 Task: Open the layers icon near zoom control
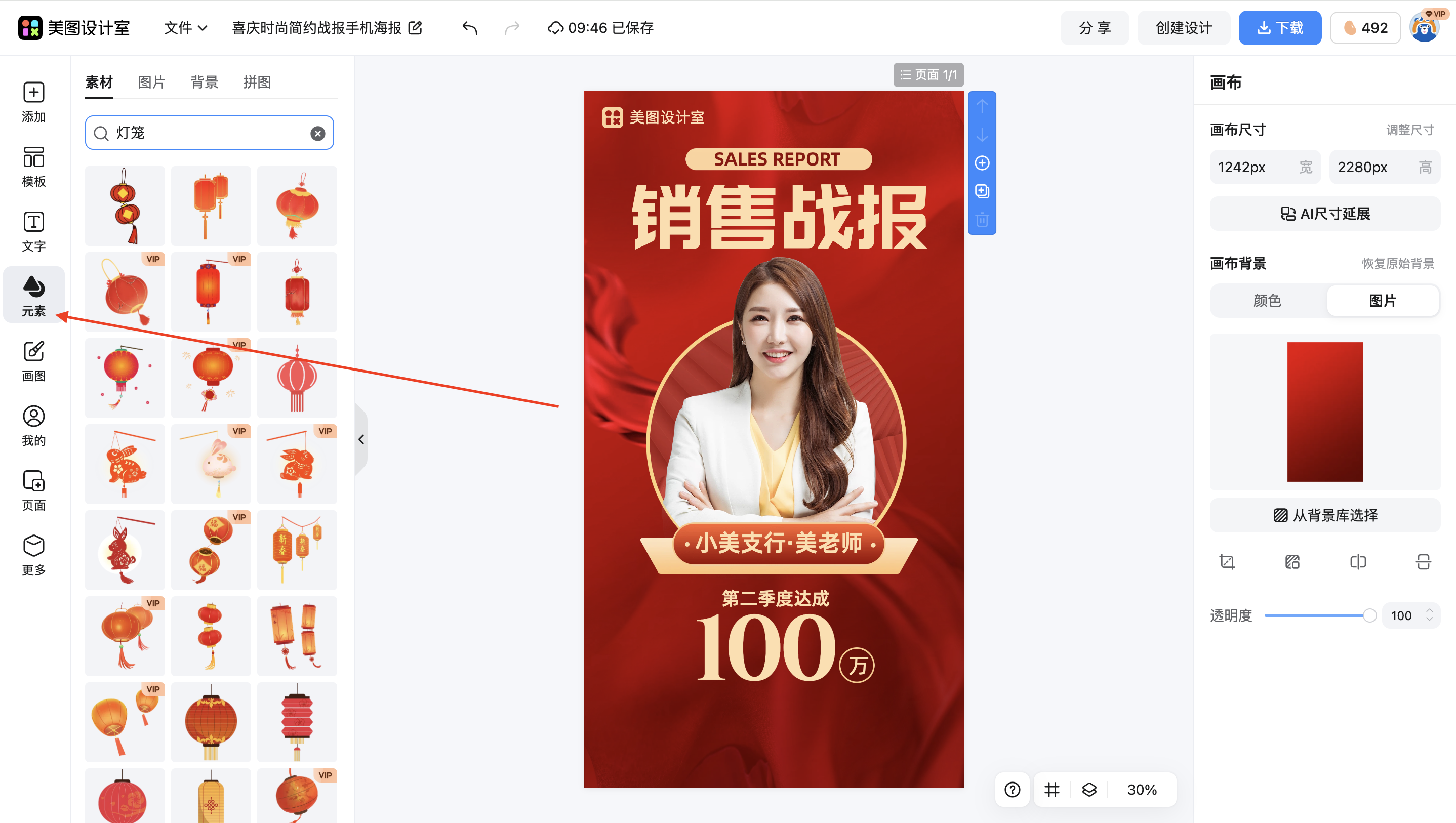[1089, 789]
